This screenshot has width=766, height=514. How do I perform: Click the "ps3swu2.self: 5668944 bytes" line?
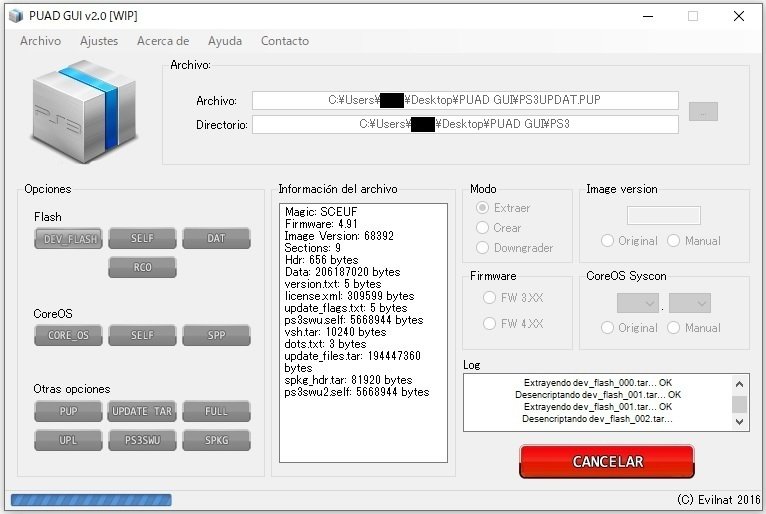[x=357, y=392]
